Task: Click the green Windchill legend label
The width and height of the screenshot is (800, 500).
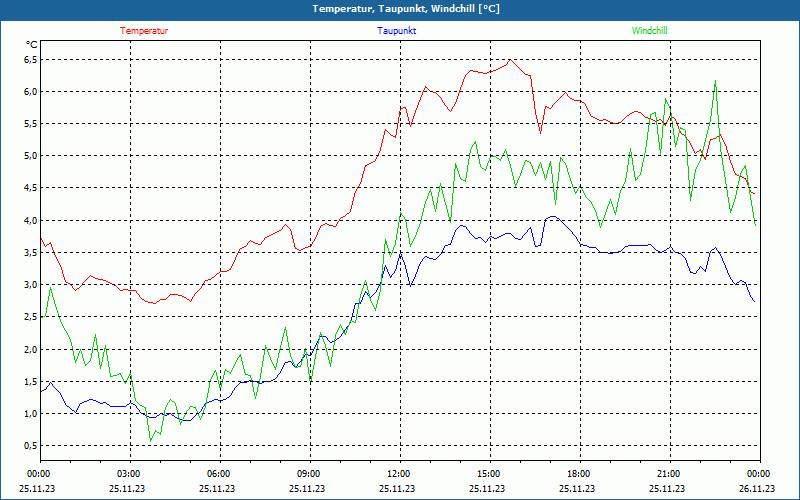Action: (649, 31)
